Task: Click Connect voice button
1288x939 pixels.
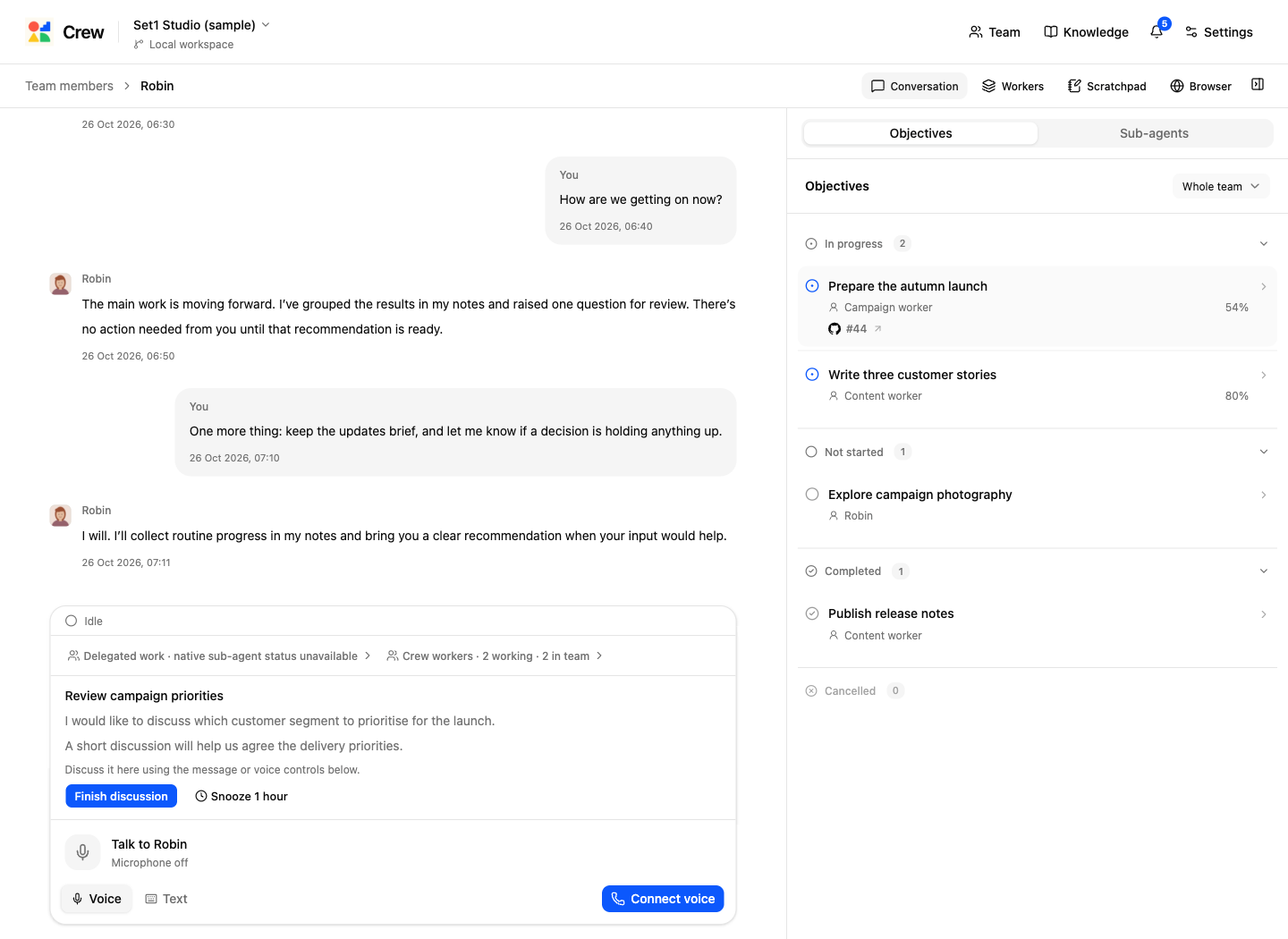Action: click(663, 899)
